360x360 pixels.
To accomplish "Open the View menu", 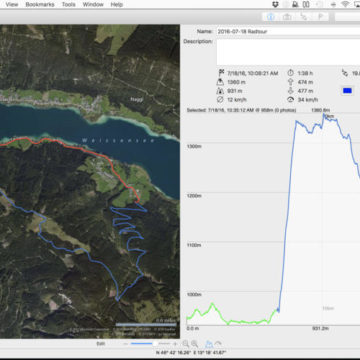I will 12,4.
